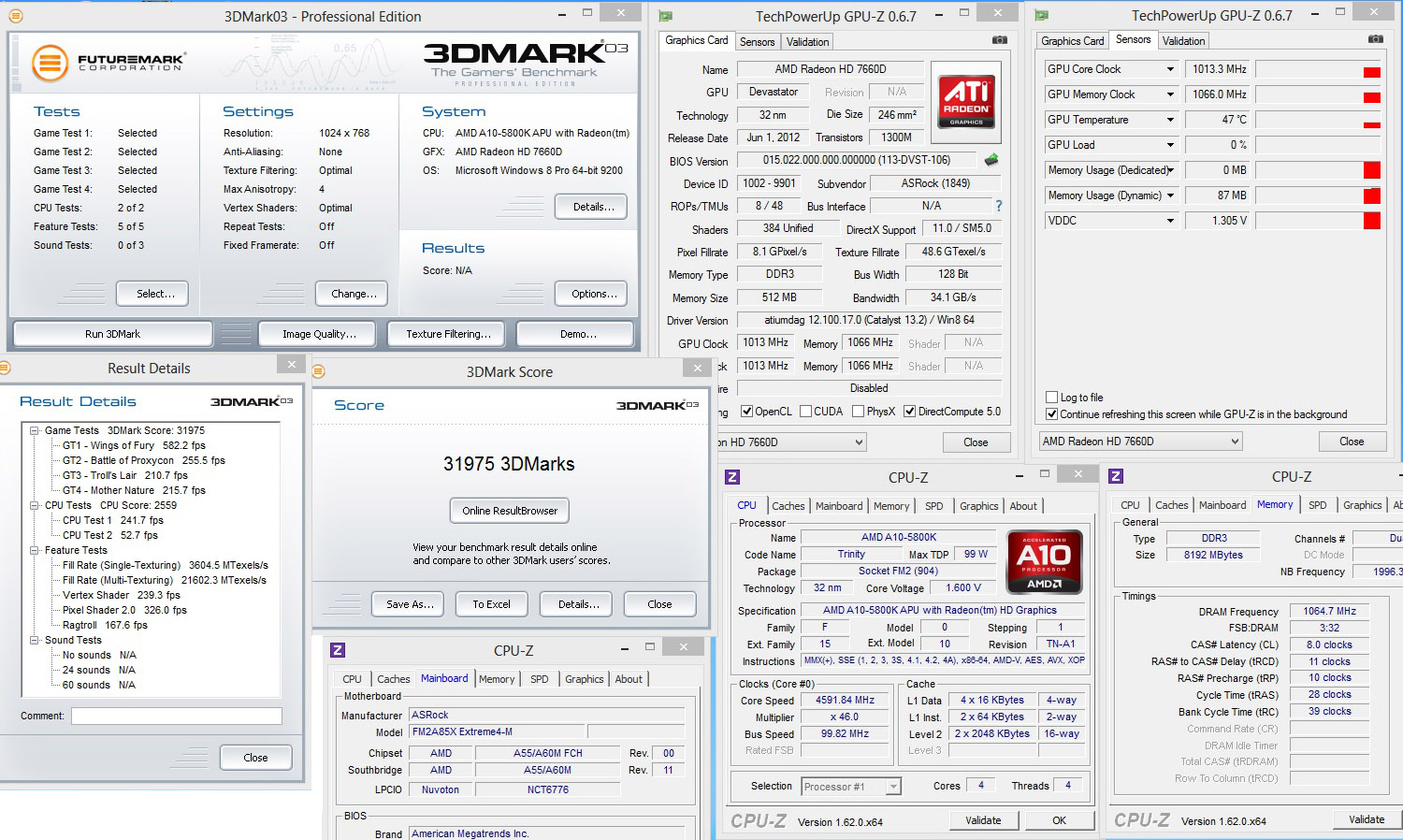This screenshot has height=840, width=1403.
Task: Click the Bus Interface question mark icon
Action: [998, 206]
